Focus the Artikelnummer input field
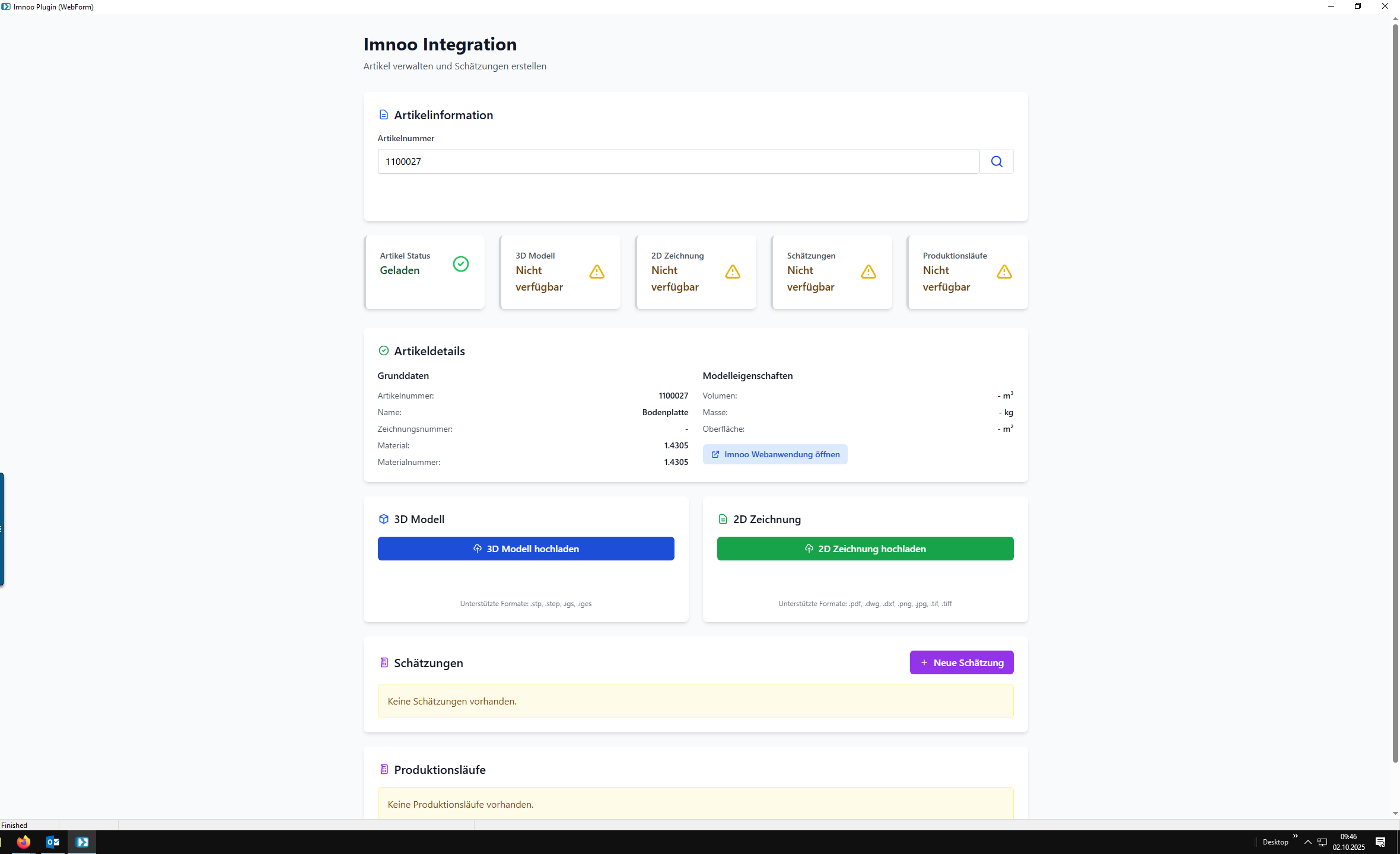The height and width of the screenshot is (854, 1400). [678, 161]
